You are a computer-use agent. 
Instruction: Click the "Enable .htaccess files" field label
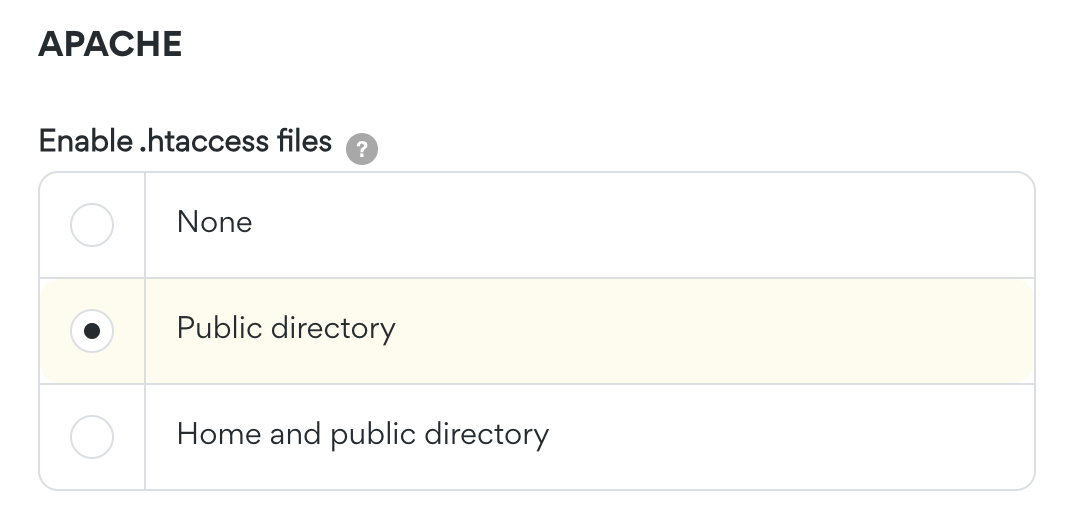[185, 141]
